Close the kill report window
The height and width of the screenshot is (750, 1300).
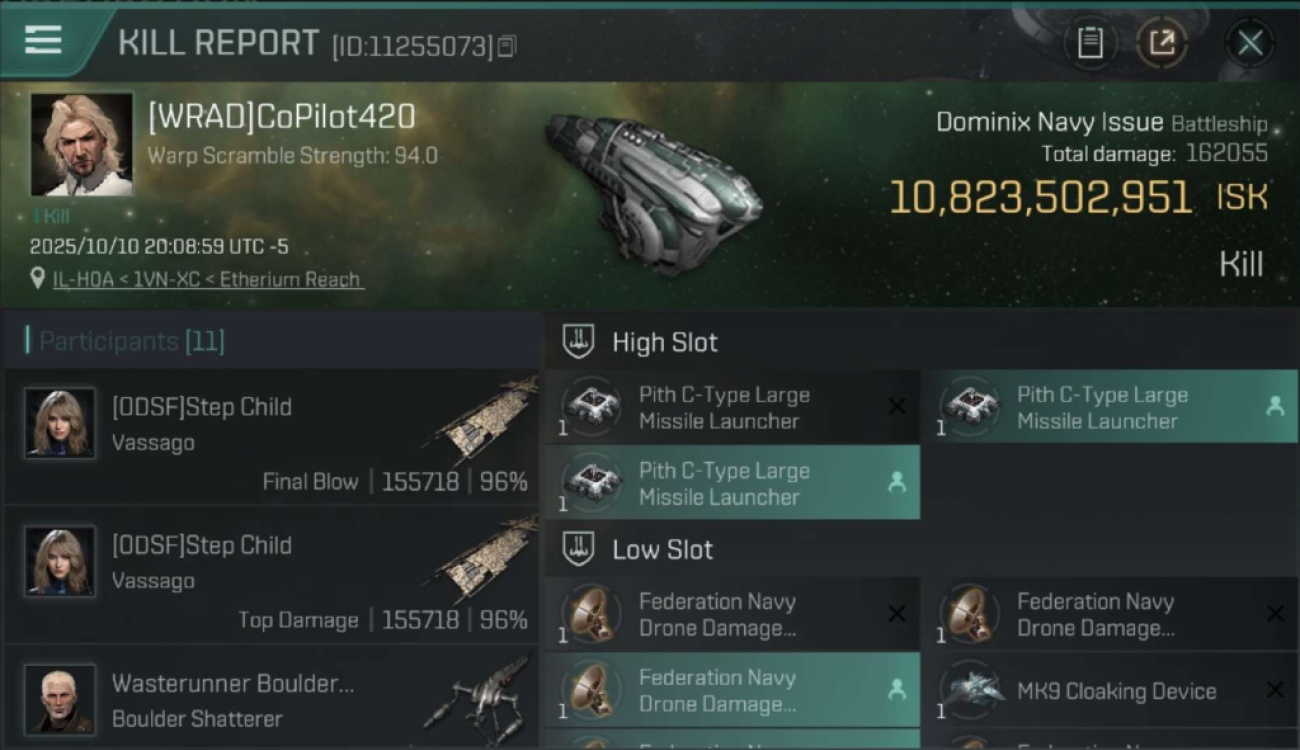coord(1250,43)
